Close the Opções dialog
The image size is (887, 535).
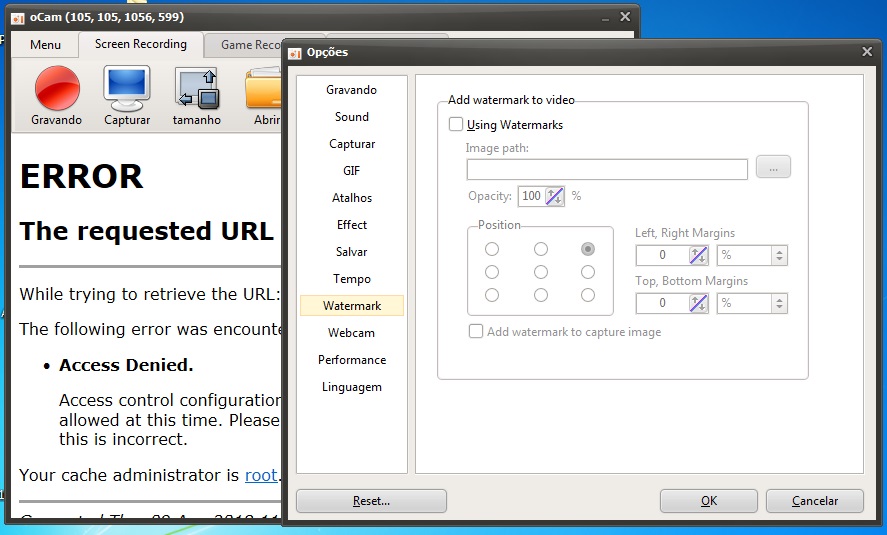point(867,52)
